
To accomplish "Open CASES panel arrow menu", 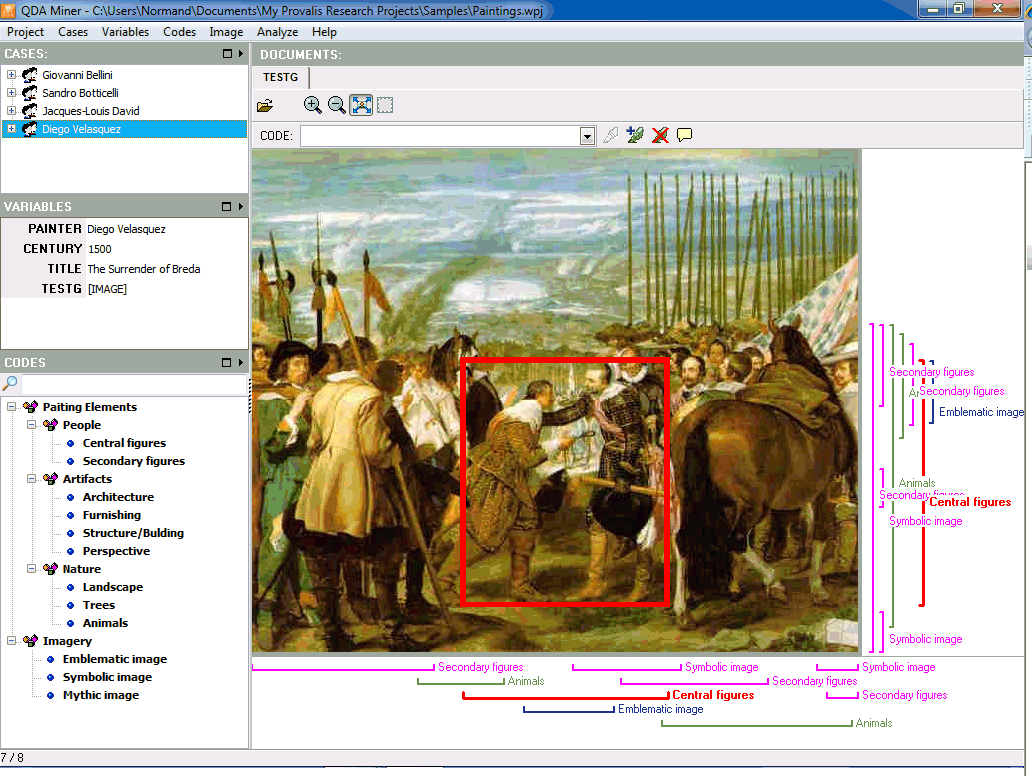I will 241,54.
